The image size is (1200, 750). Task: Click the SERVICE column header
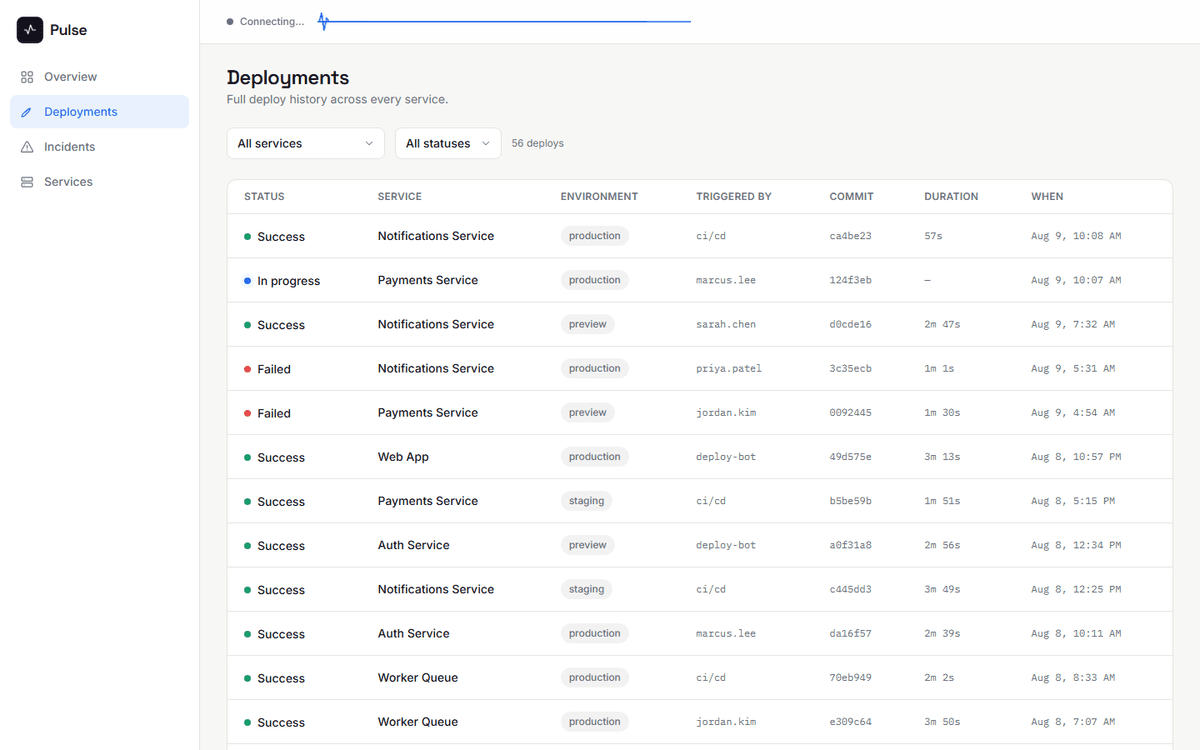point(400,197)
